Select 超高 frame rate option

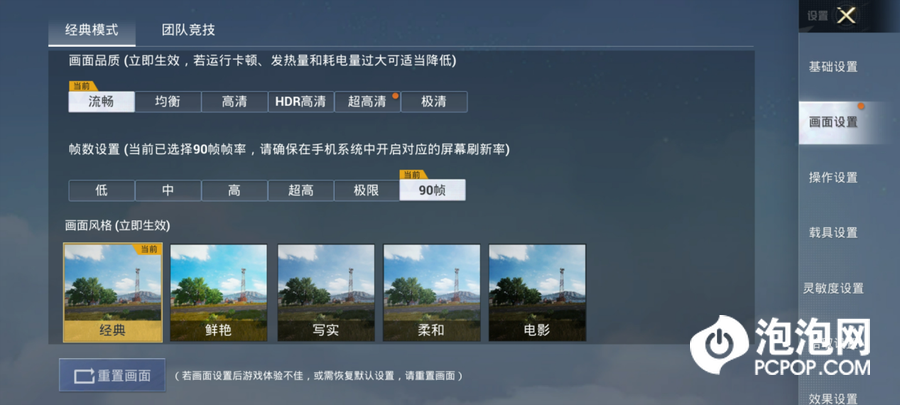point(301,190)
